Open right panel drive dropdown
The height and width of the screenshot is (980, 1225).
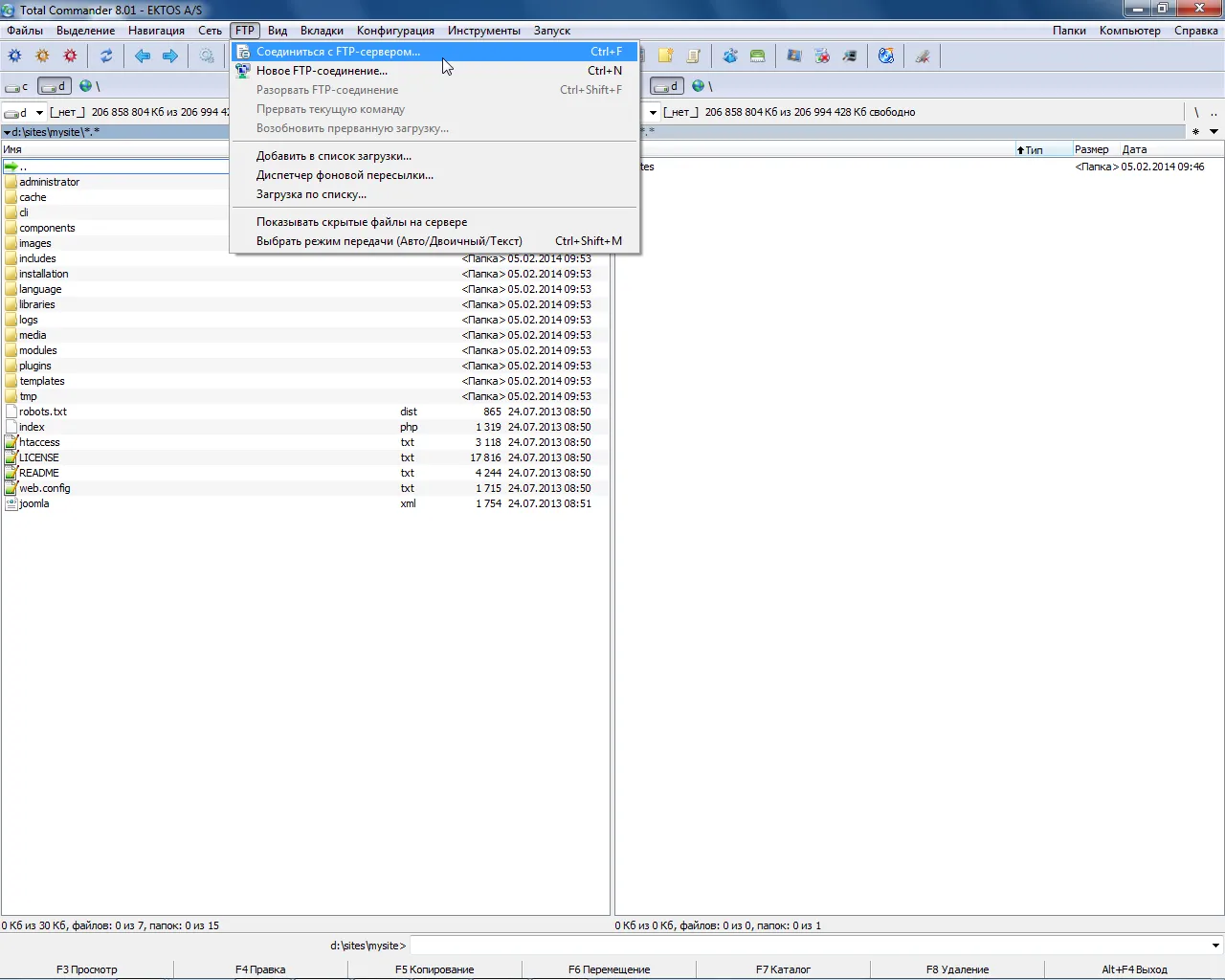pyautogui.click(x=654, y=112)
